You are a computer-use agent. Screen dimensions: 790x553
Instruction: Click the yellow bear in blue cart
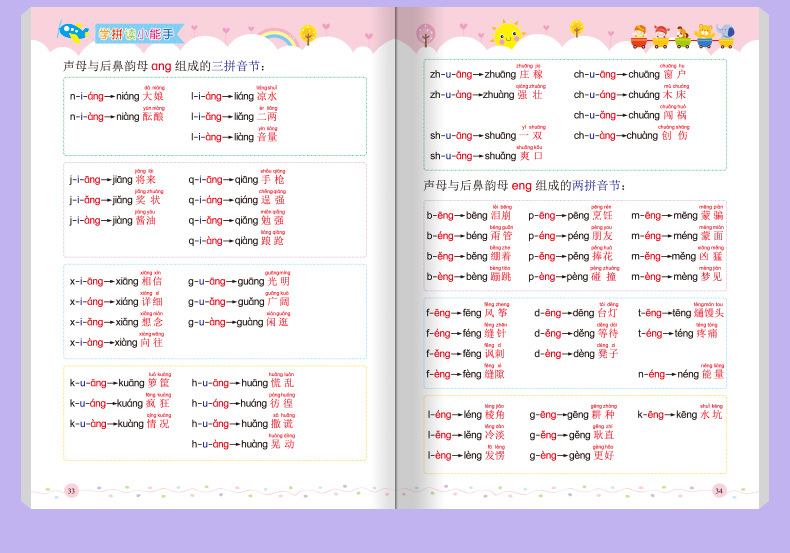click(x=705, y=36)
